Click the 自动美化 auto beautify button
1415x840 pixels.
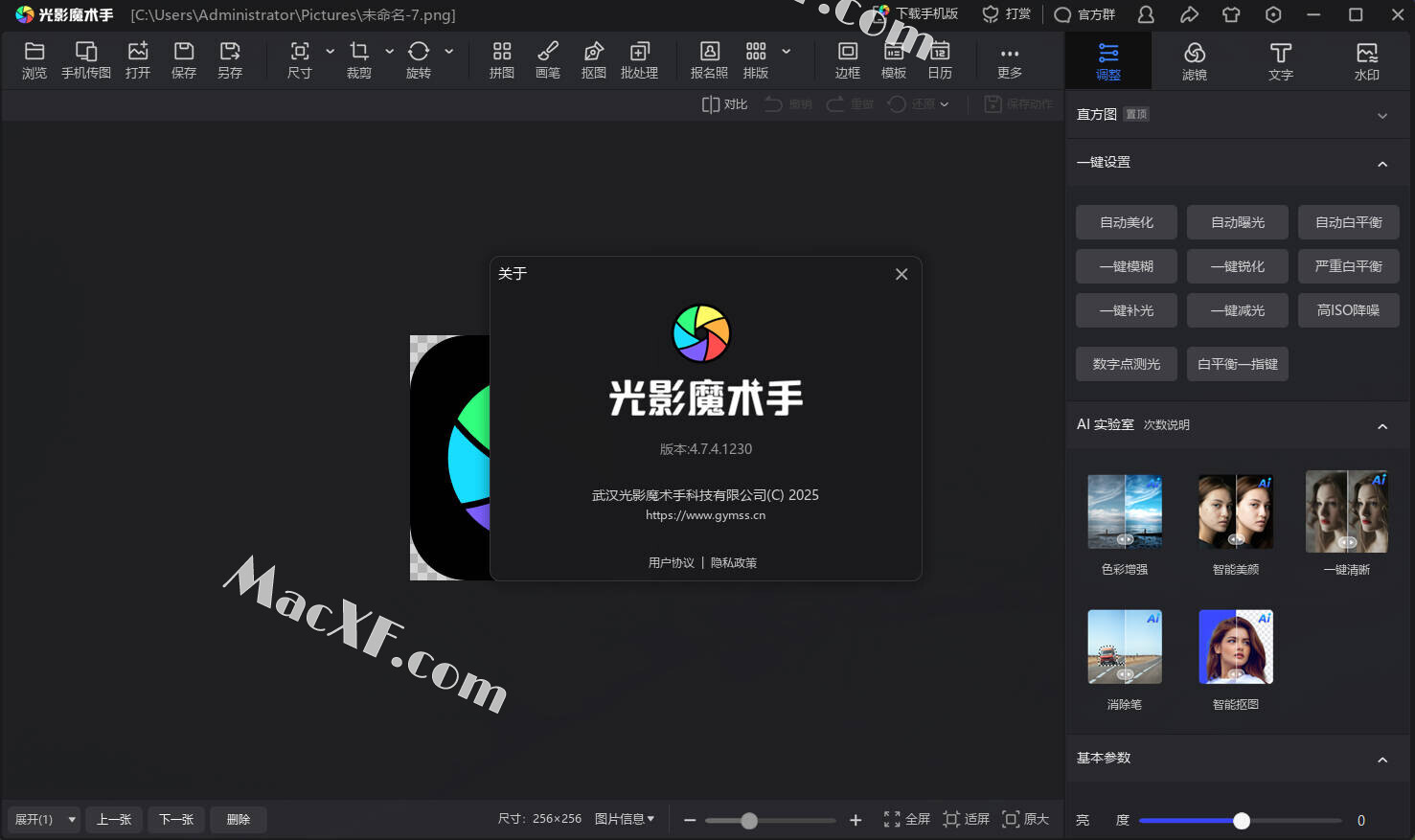click(1126, 222)
